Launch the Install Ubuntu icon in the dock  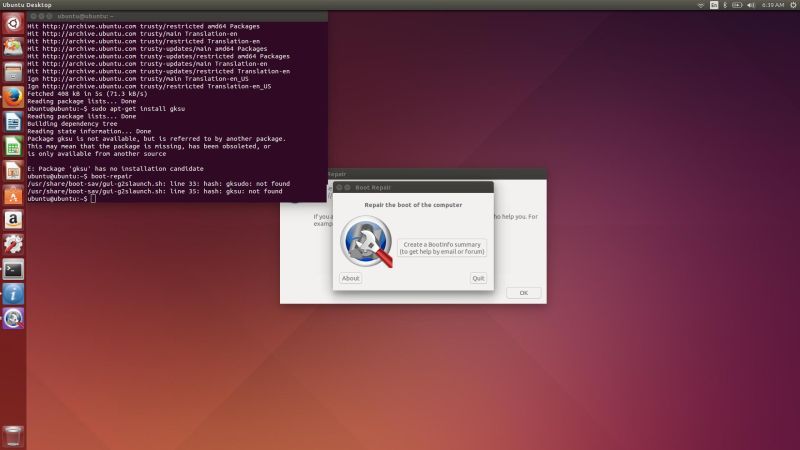coord(13,47)
